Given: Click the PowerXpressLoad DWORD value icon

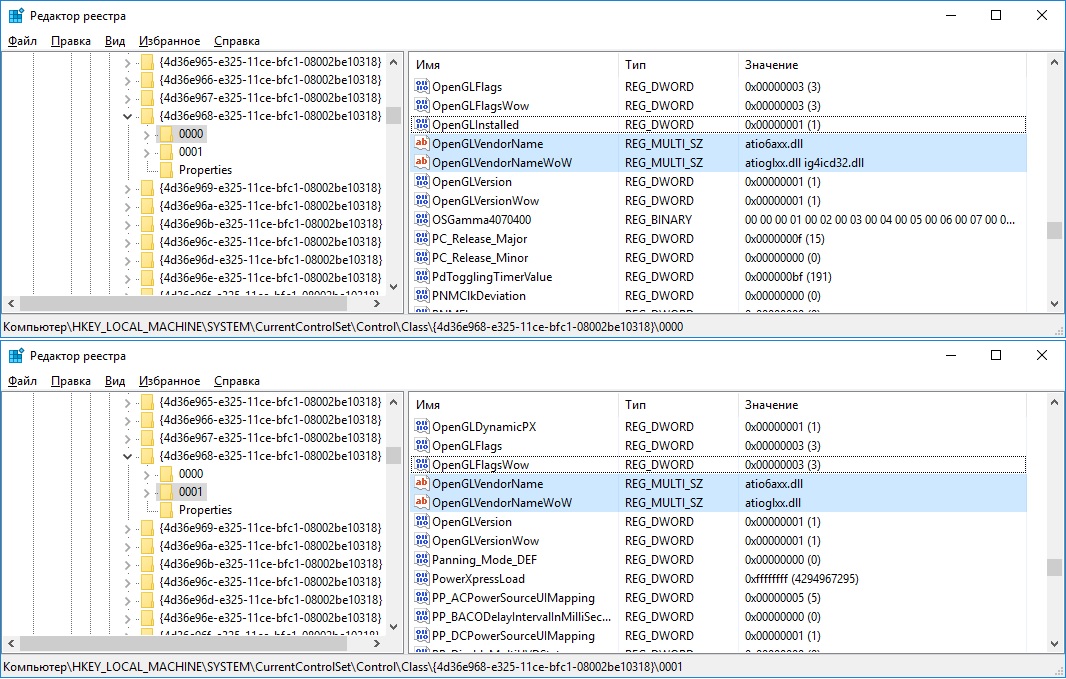Looking at the screenshot, I should (x=421, y=579).
